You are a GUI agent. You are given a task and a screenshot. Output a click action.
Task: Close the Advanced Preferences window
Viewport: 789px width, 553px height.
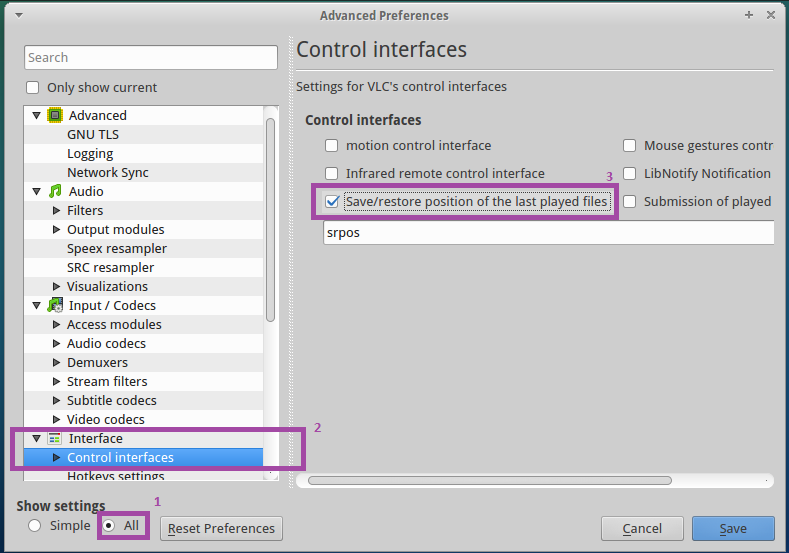pos(771,15)
